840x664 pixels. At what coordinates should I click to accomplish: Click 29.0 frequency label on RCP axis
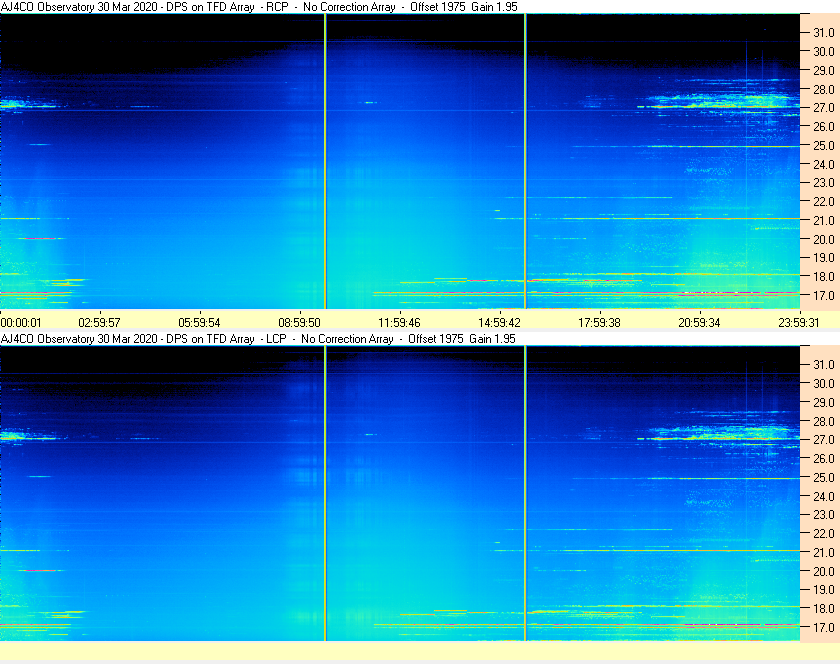tap(824, 70)
